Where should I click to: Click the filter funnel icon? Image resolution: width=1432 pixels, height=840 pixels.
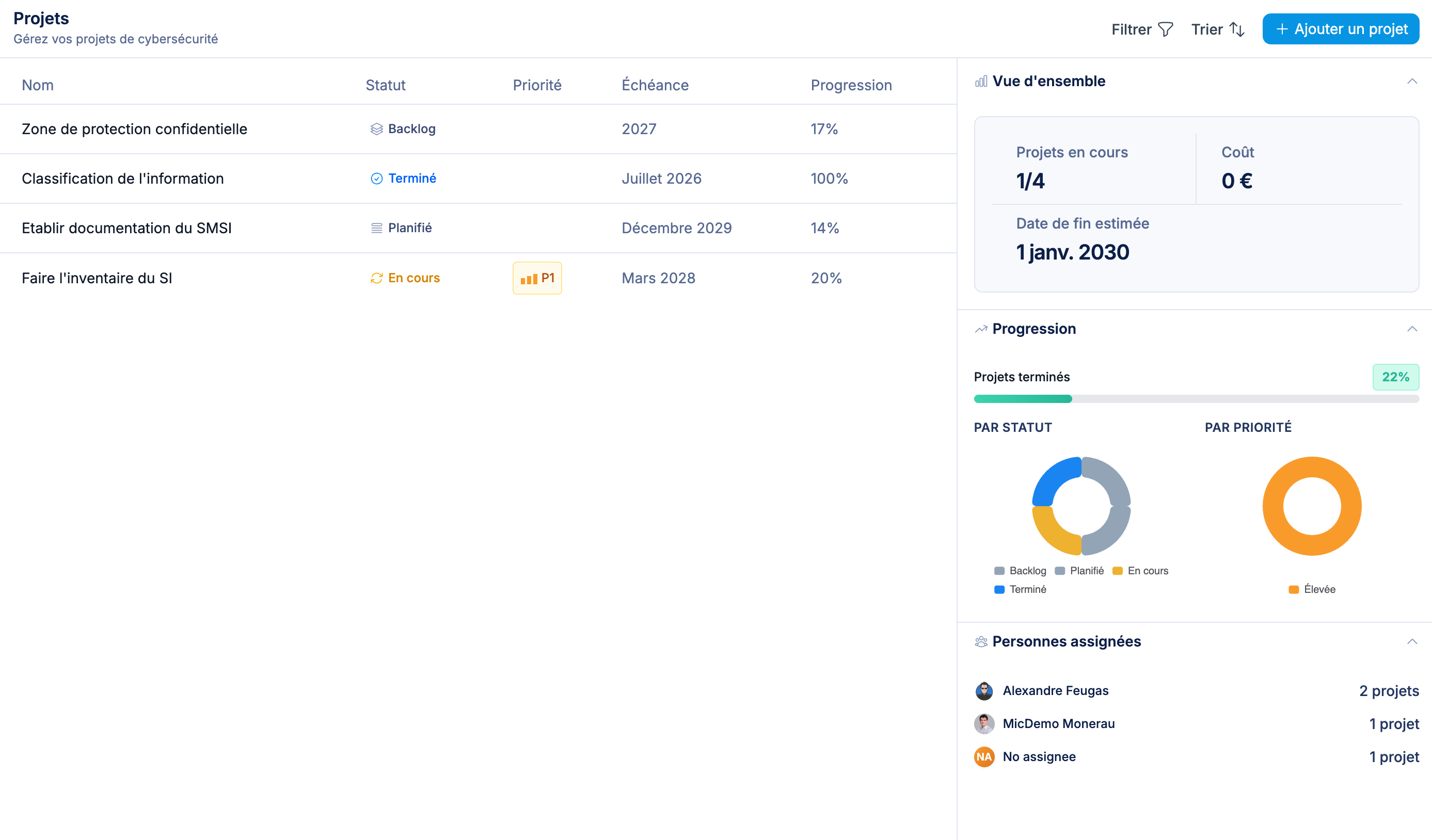(x=1165, y=29)
